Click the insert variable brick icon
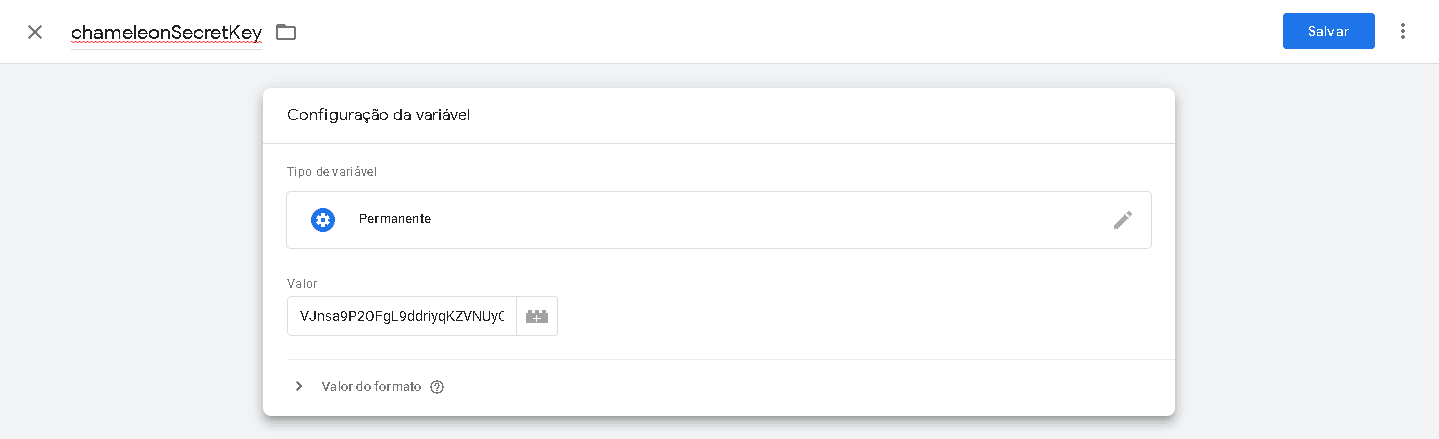This screenshot has height=439, width=1439. pyautogui.click(x=537, y=316)
